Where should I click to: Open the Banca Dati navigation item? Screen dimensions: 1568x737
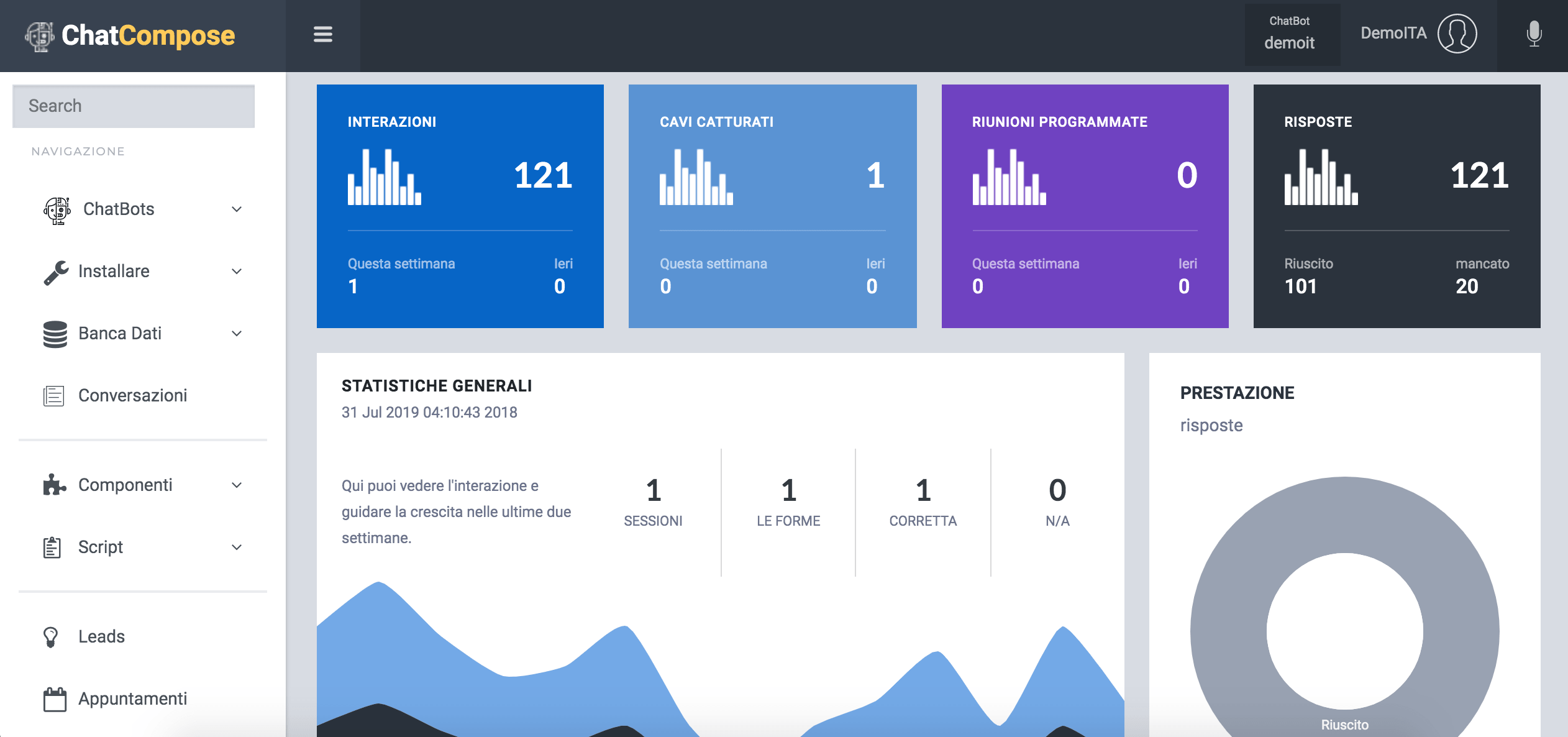tap(143, 334)
